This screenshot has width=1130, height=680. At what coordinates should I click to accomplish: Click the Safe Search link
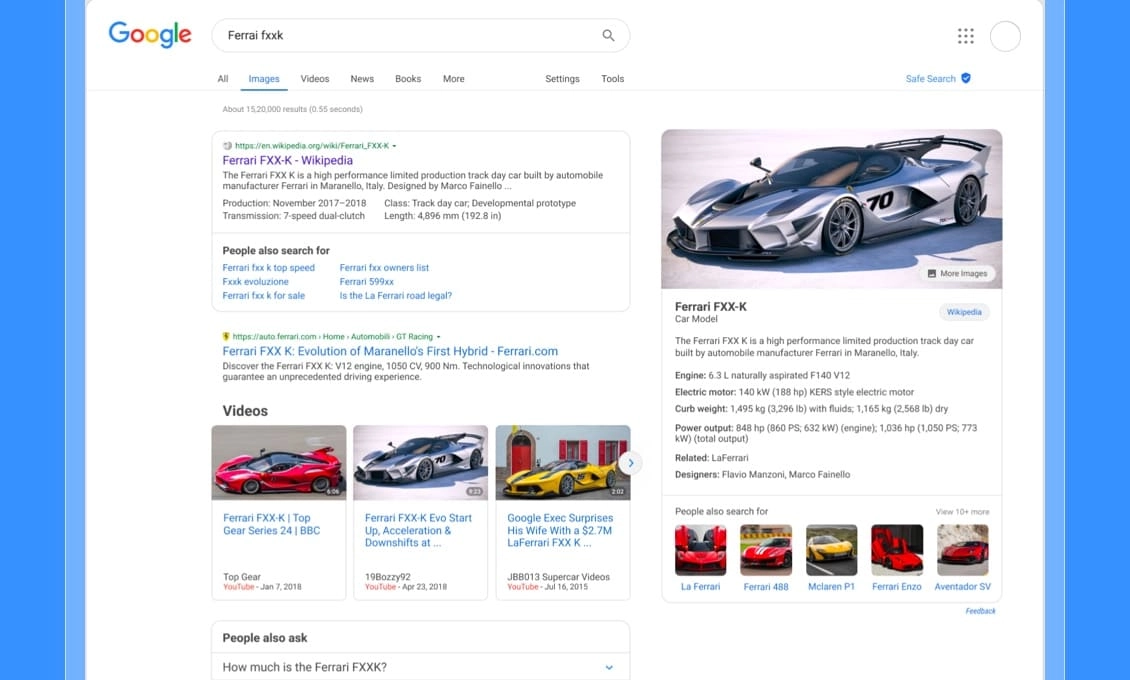(930, 79)
